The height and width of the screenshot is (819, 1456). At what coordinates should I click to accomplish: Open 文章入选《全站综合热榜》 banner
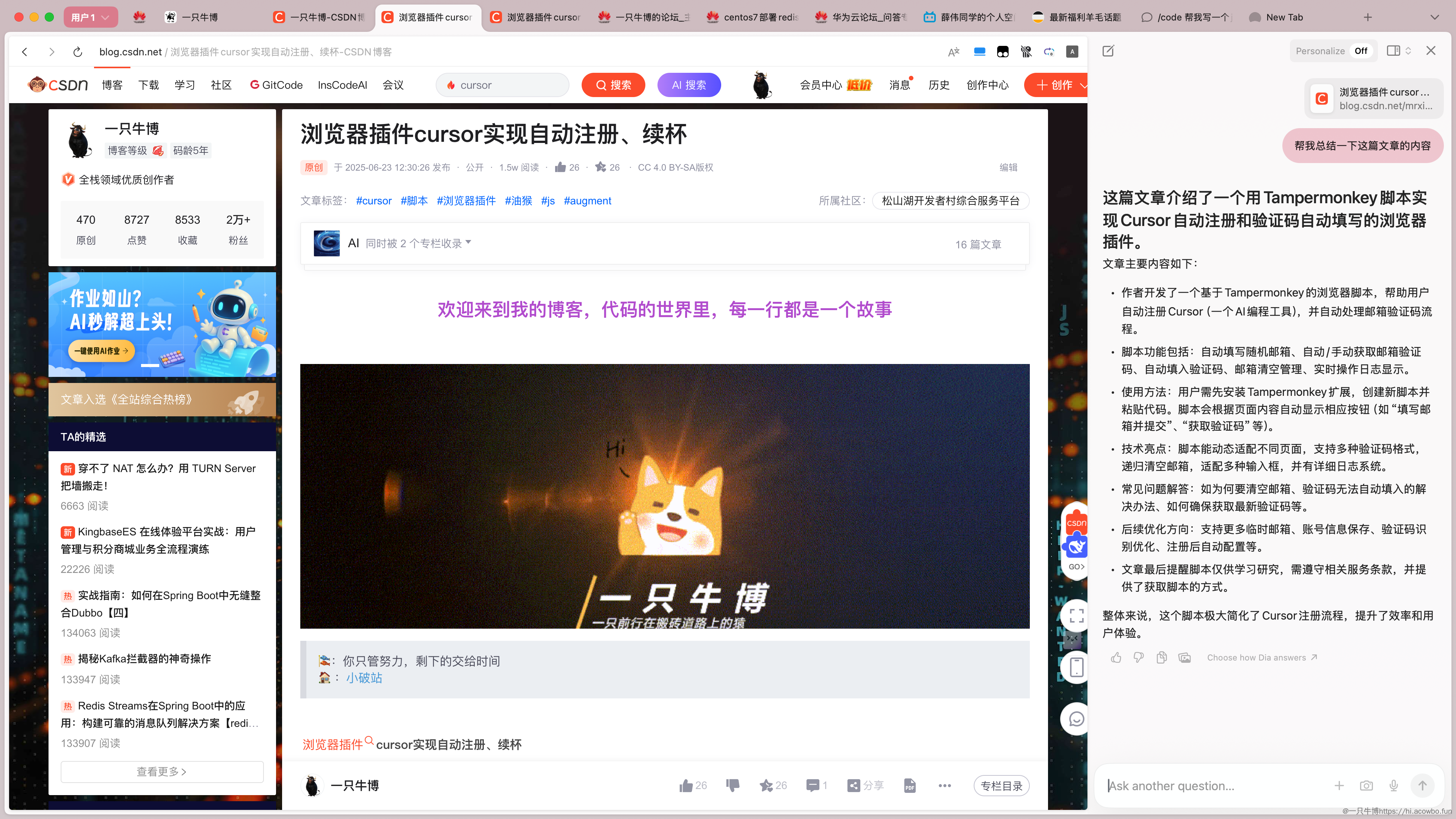click(162, 399)
